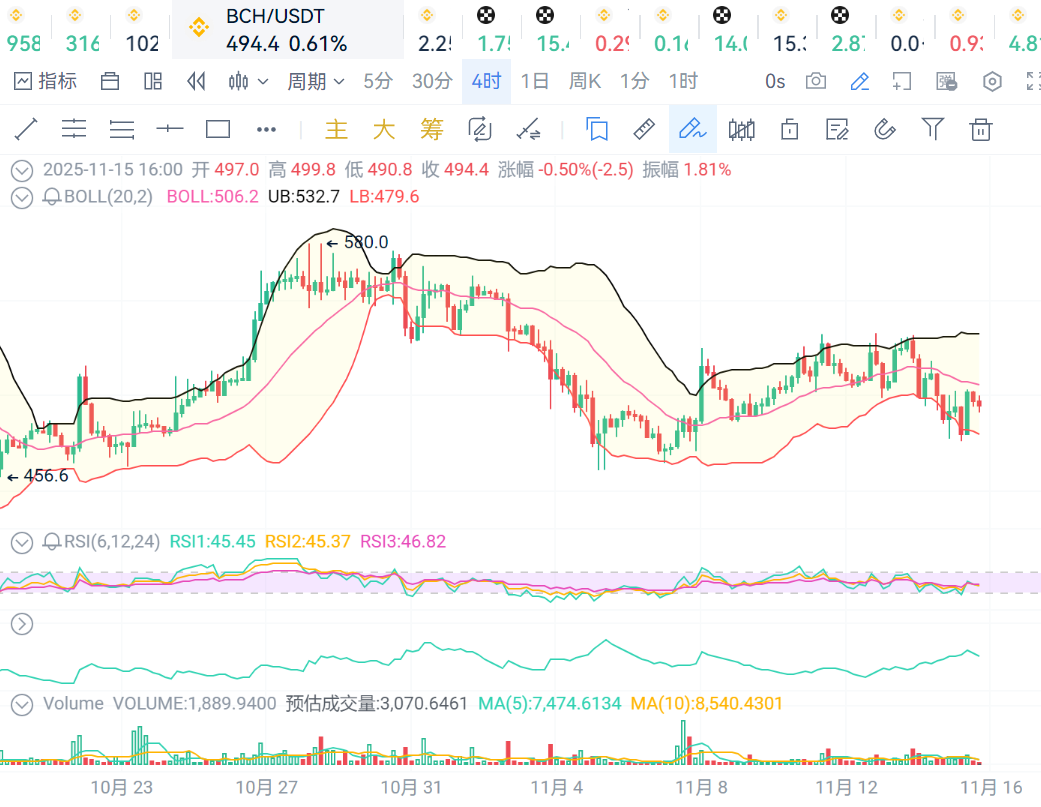The image size is (1041, 807).
Task: Open chart settings hexagon icon
Action: point(992,82)
